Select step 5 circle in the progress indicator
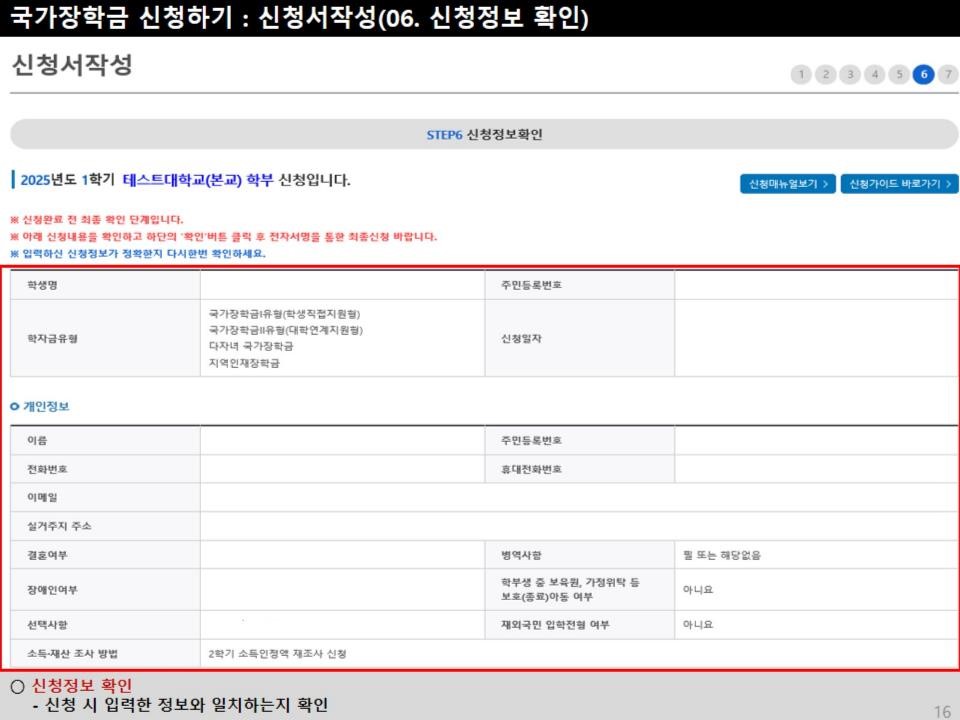The image size is (960, 720). [x=900, y=74]
